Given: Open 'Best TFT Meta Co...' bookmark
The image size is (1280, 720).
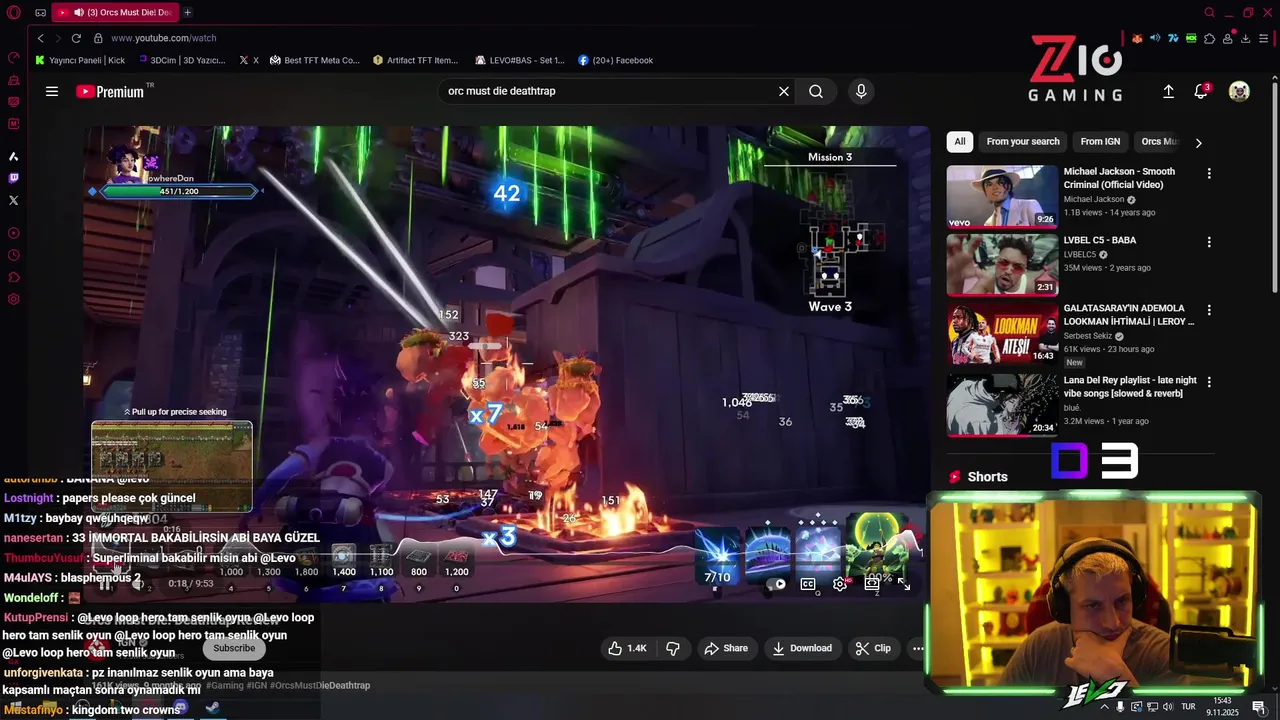Looking at the screenshot, I should 314,60.
